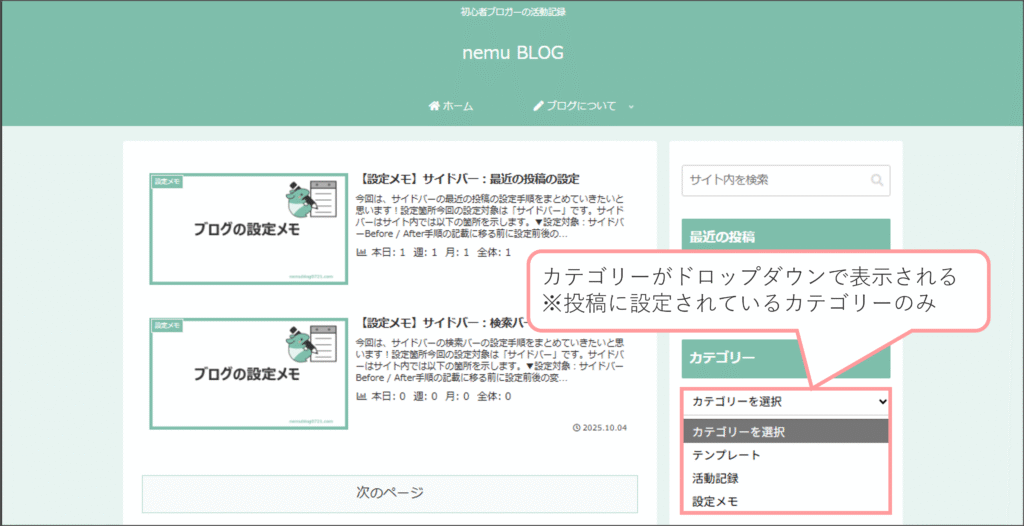
Task: Click the nemu BLOG site title
Action: (512, 53)
